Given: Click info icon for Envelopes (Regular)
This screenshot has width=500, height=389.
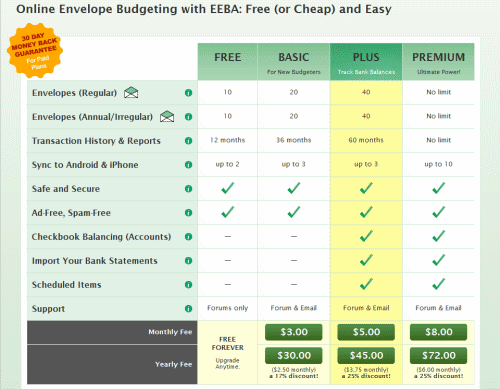Looking at the screenshot, I should (x=188, y=93).
